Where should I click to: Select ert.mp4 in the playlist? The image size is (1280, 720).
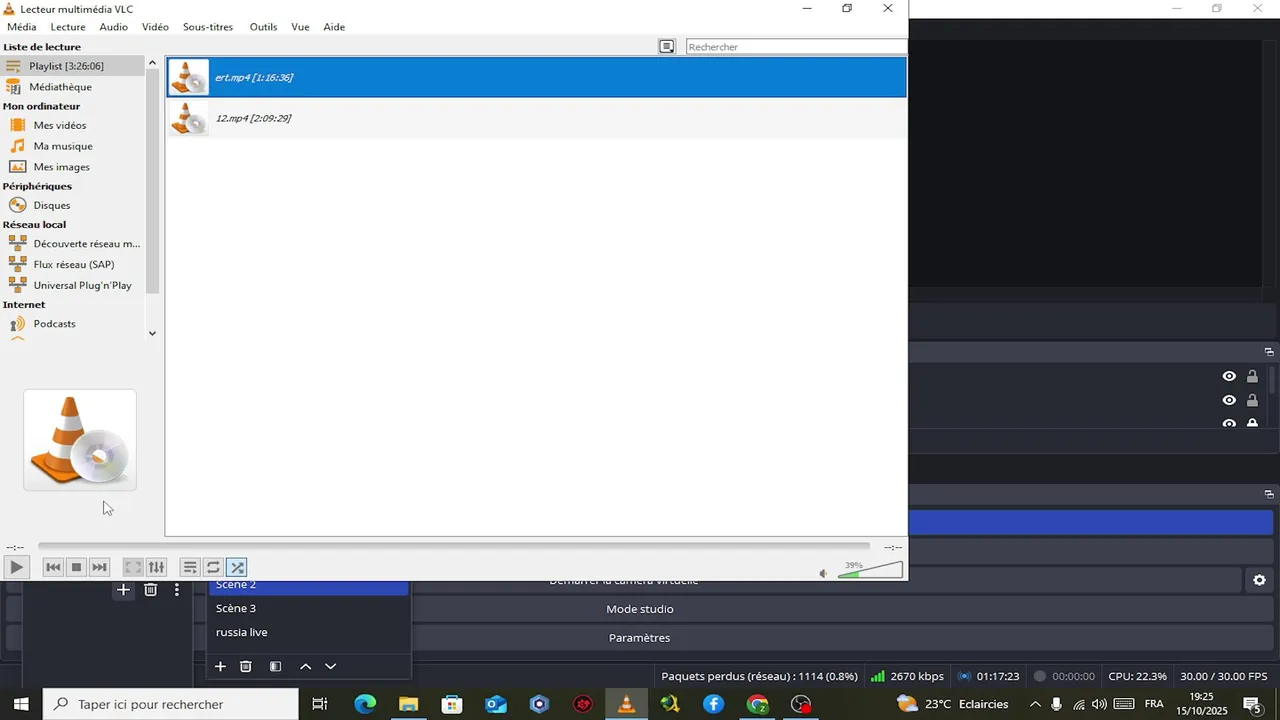coord(536,77)
